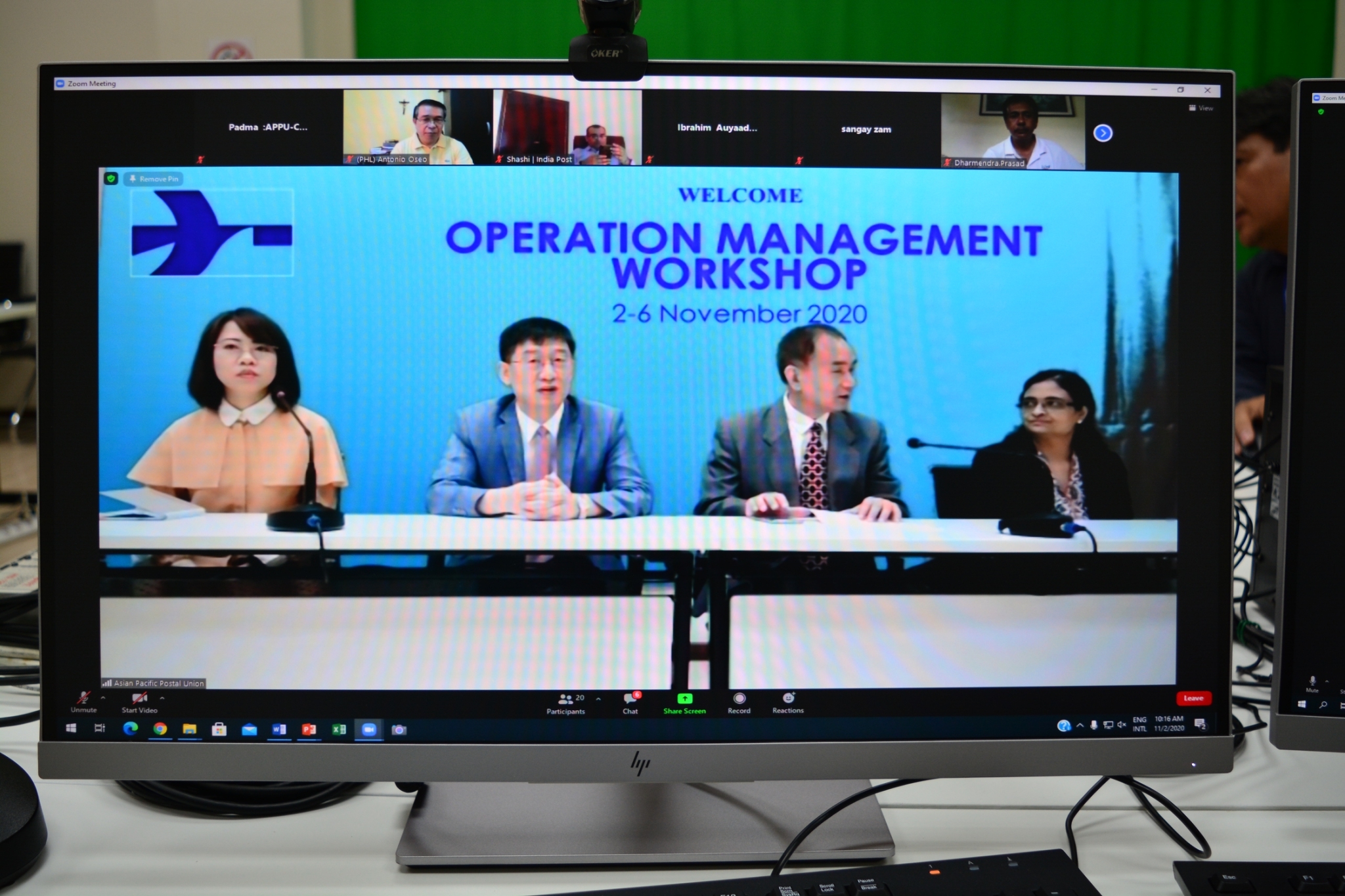Open the Windows Start menu
The height and width of the screenshot is (896, 1345).
71,728
